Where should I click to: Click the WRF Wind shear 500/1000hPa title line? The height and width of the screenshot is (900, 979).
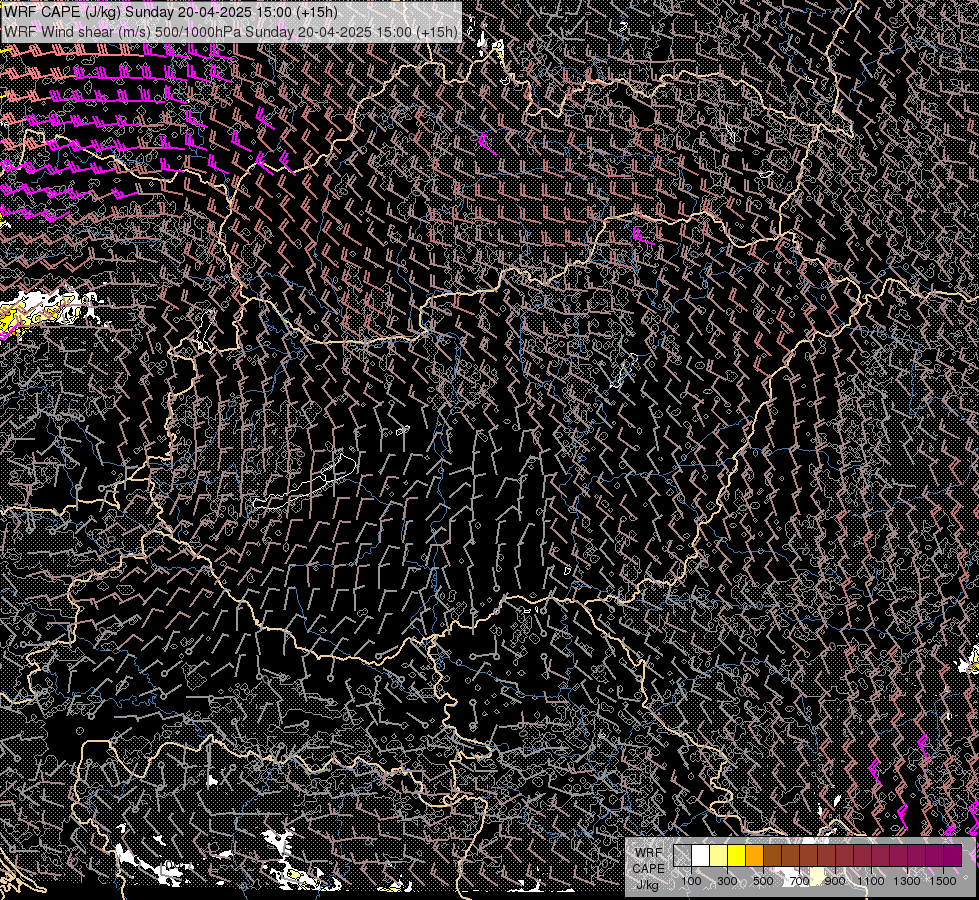click(230, 31)
